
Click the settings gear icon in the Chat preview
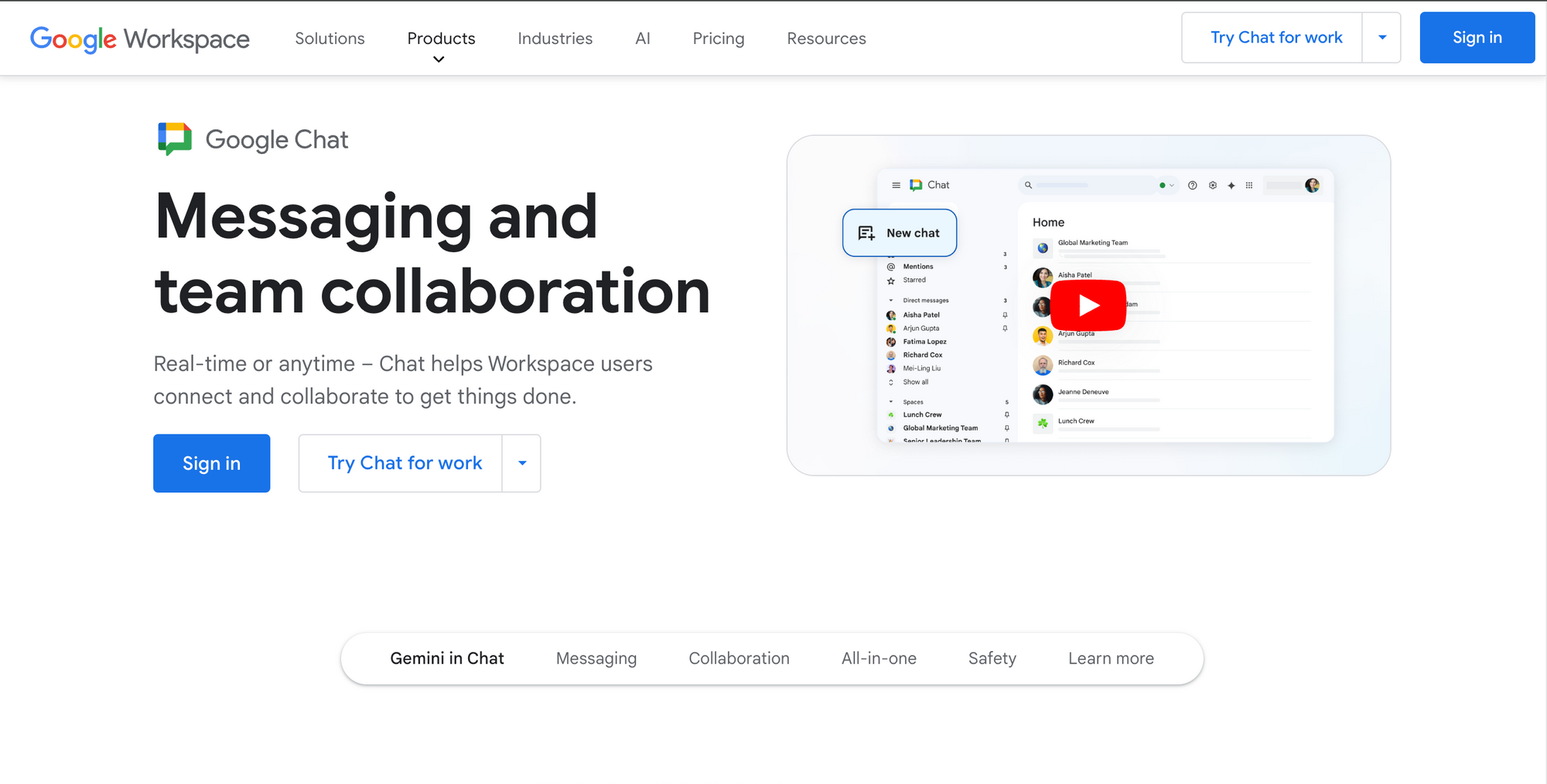(1212, 186)
